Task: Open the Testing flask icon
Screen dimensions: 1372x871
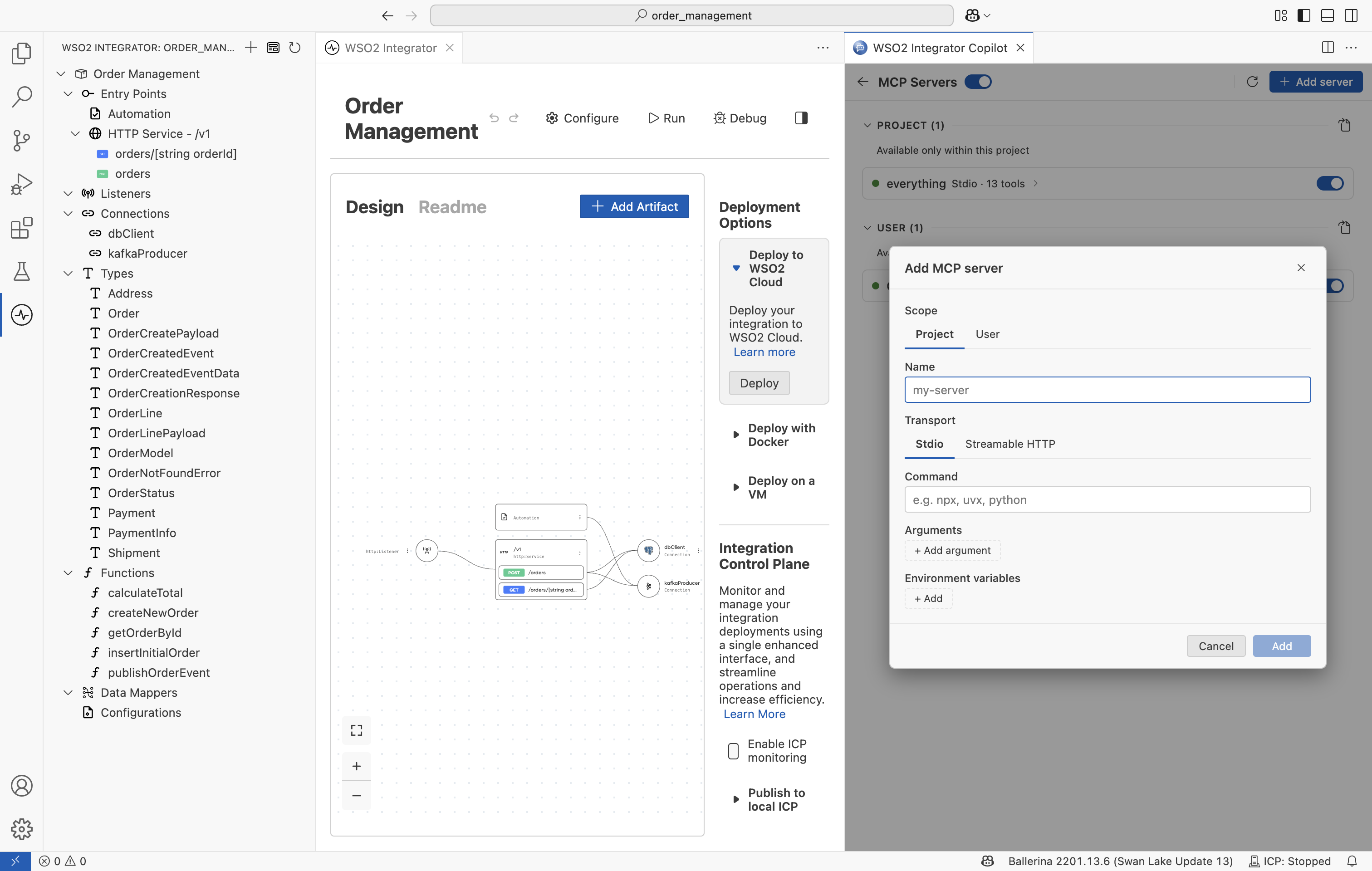Action: click(x=21, y=271)
